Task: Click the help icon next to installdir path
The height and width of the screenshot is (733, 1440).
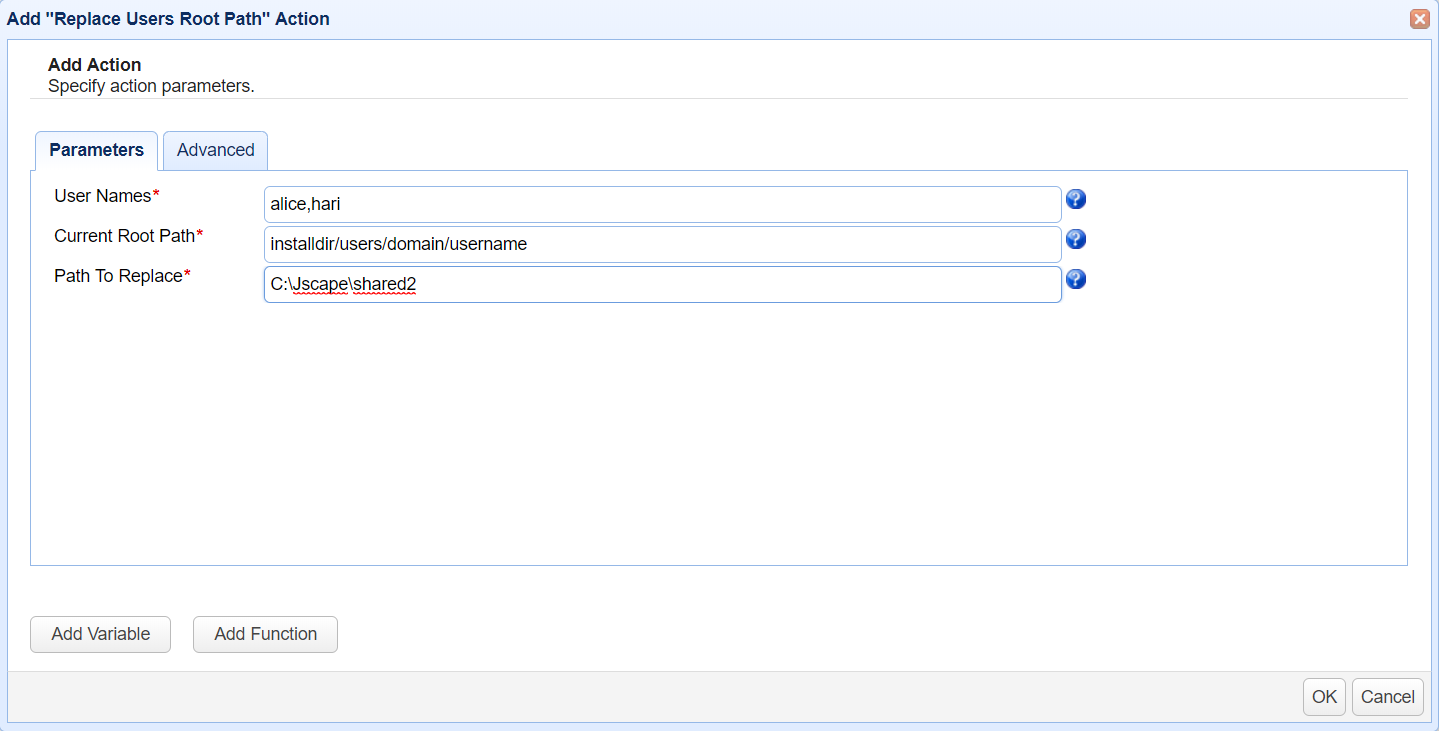Action: tap(1075, 239)
